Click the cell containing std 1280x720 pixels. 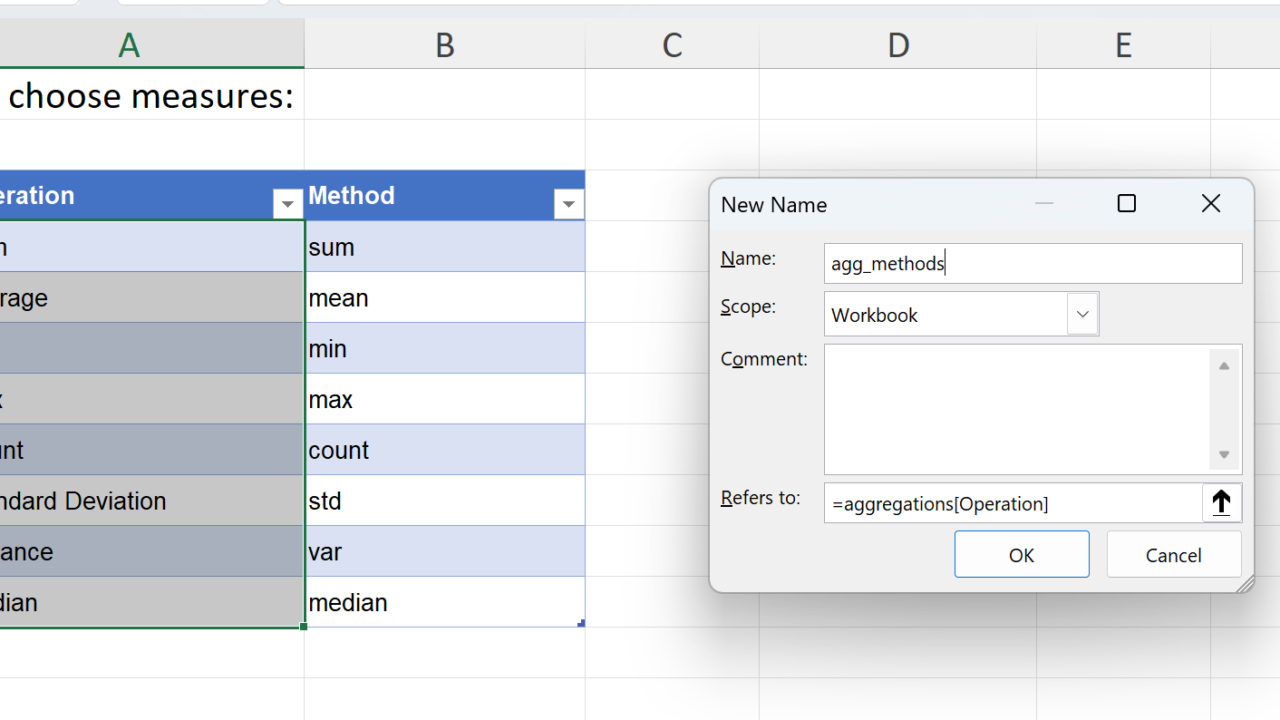pyautogui.click(x=444, y=500)
